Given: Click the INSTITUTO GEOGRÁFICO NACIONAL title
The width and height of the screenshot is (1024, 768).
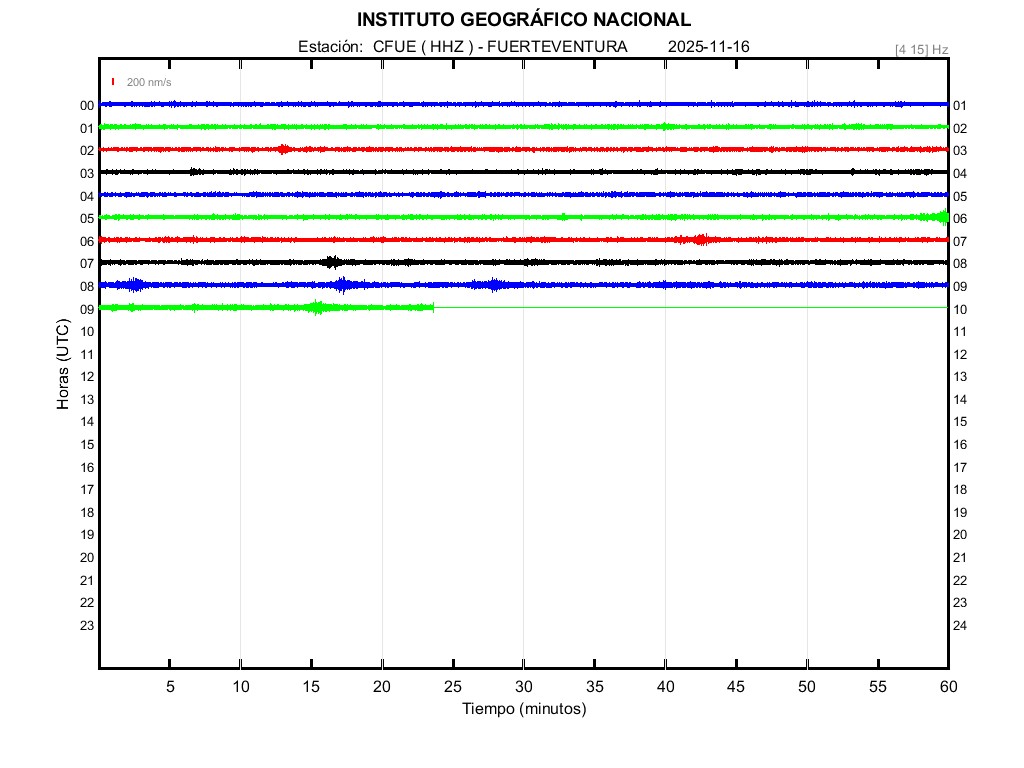Looking at the screenshot, I should (x=523, y=20).
